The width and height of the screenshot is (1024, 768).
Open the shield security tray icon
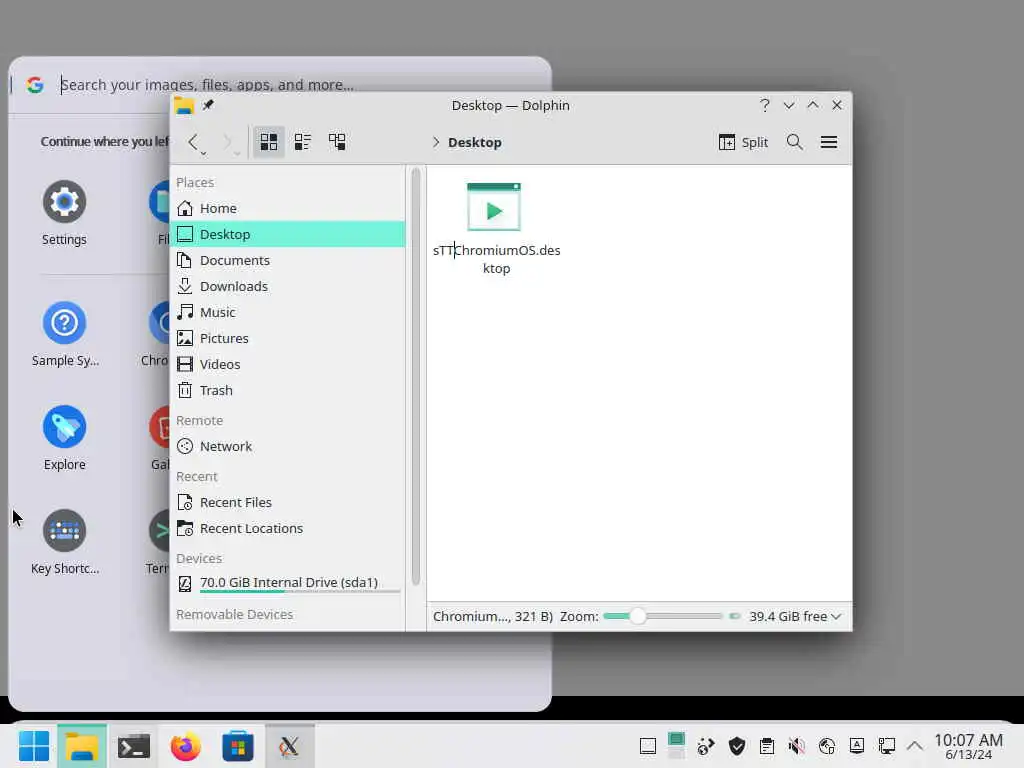click(x=737, y=746)
